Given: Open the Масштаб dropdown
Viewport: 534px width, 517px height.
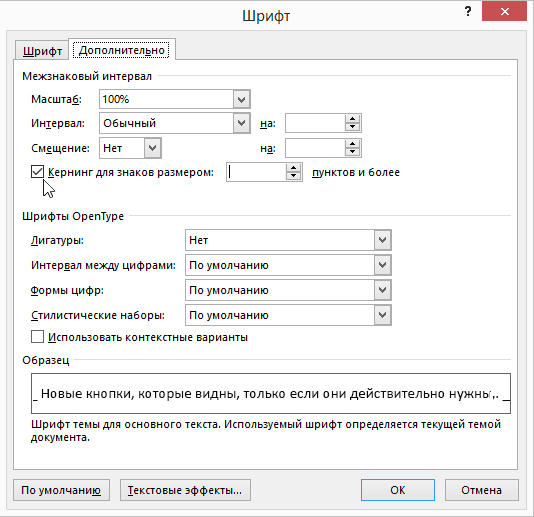Looking at the screenshot, I should point(241,99).
